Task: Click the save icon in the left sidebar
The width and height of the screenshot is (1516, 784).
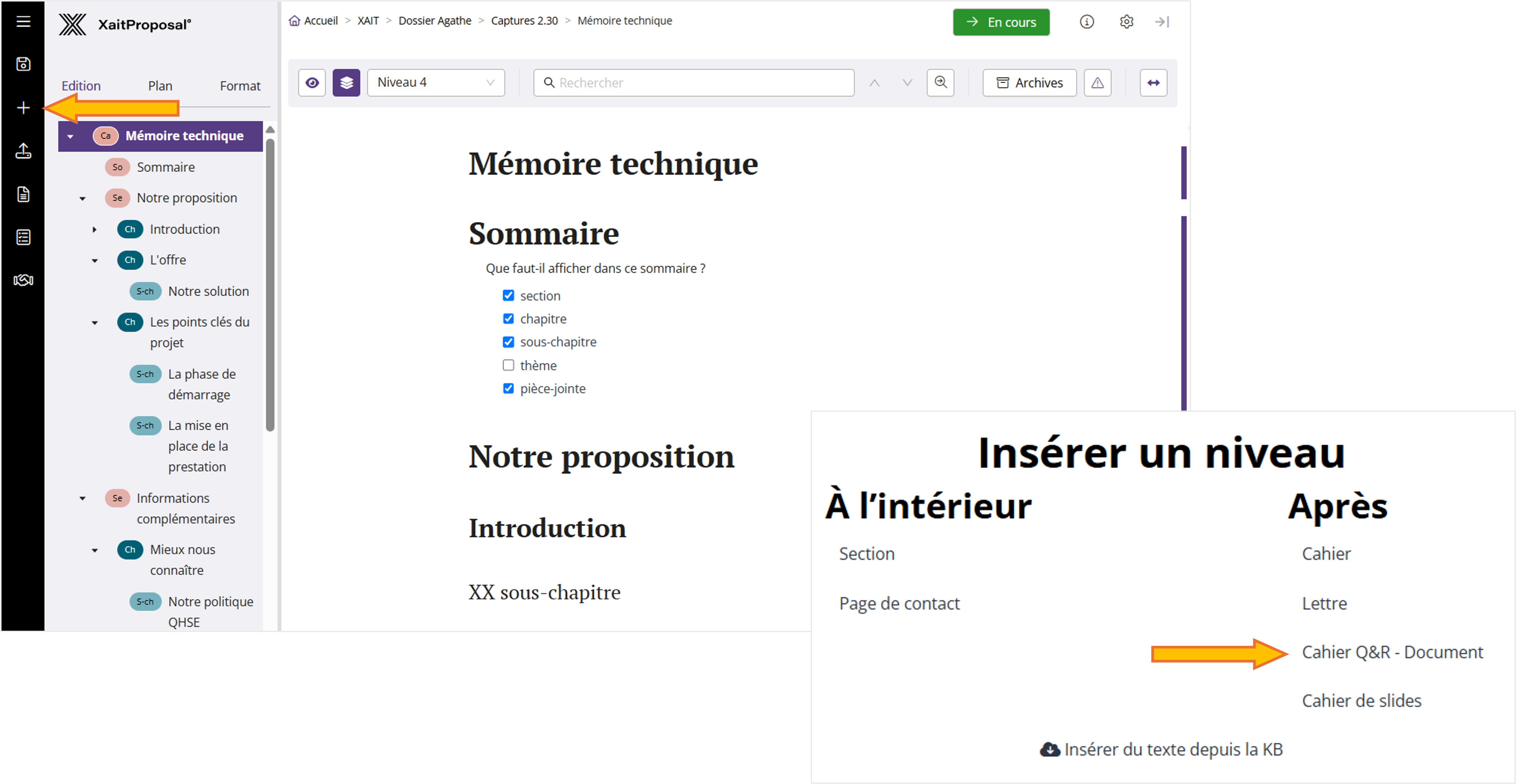Action: tap(23, 64)
